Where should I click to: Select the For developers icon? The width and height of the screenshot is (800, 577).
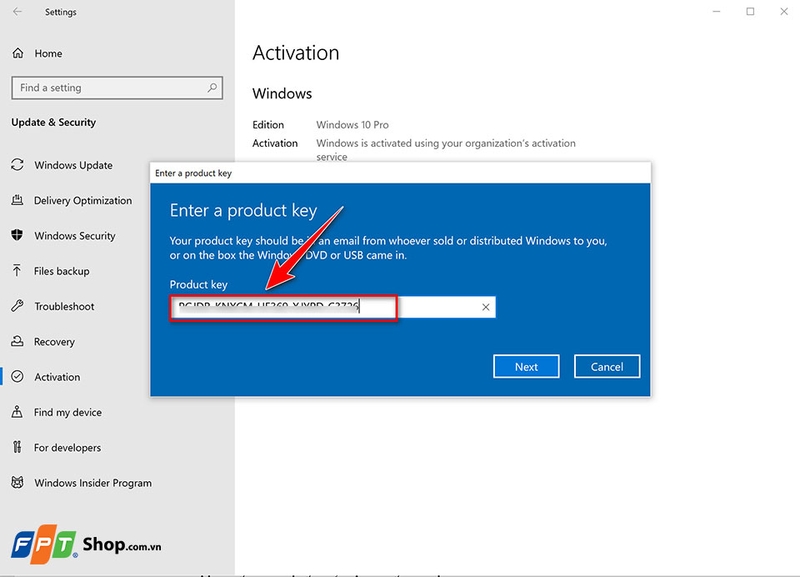point(17,447)
